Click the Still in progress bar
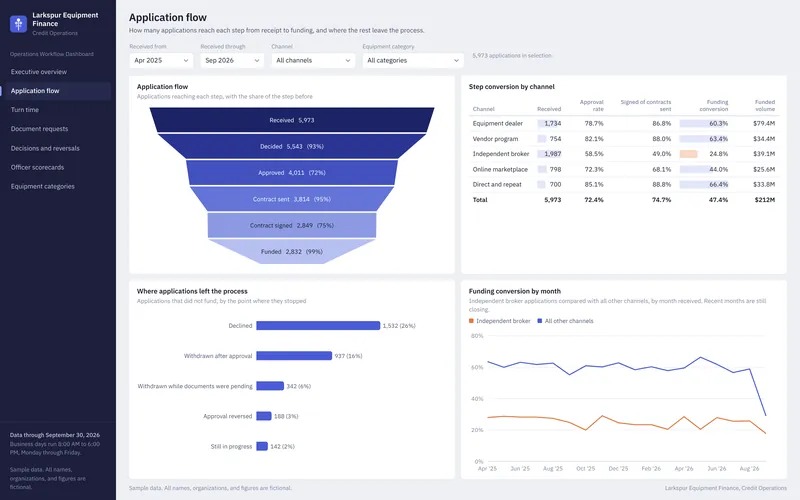 [262, 446]
